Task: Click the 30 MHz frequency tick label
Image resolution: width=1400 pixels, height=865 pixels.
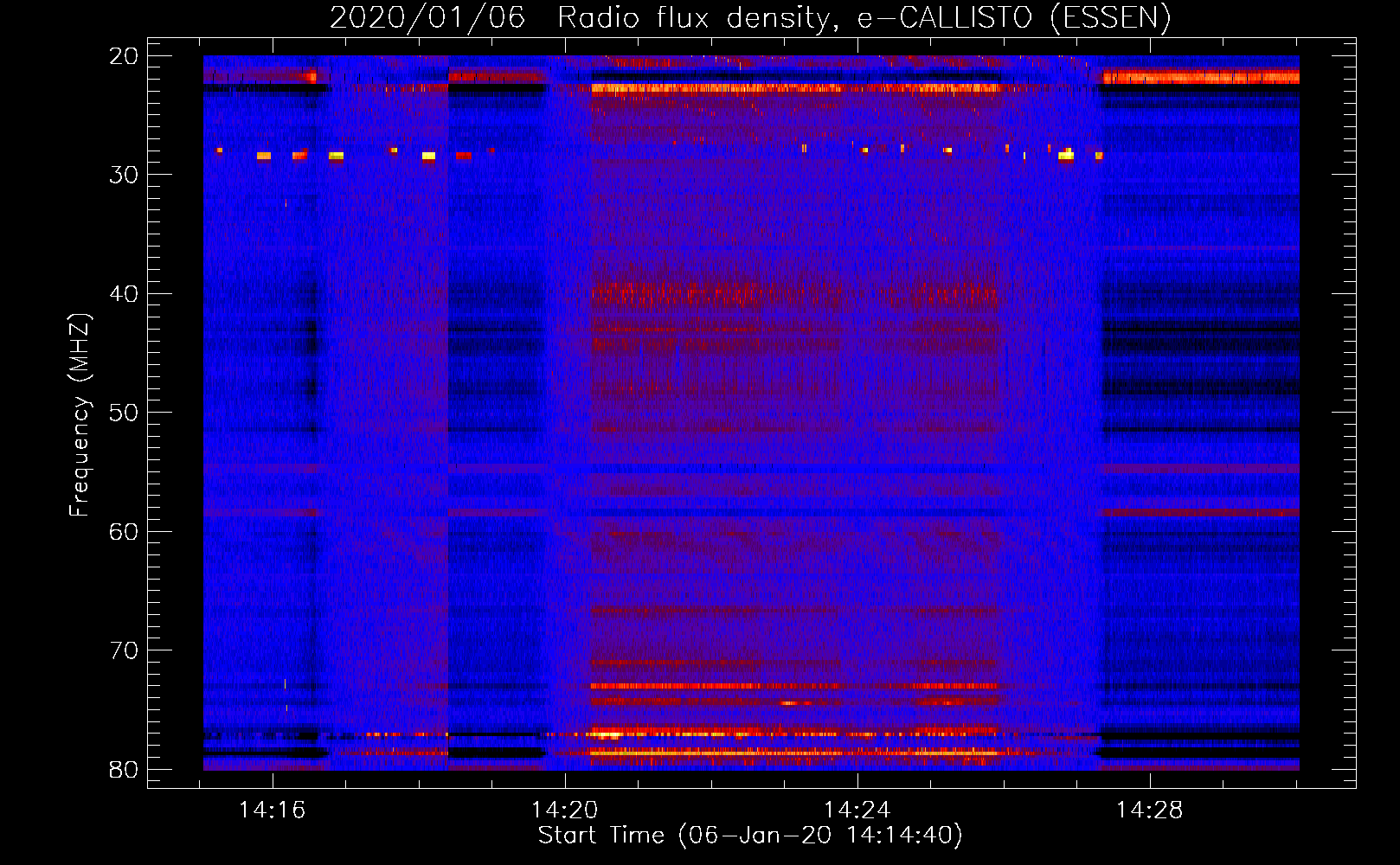Action: [125, 175]
